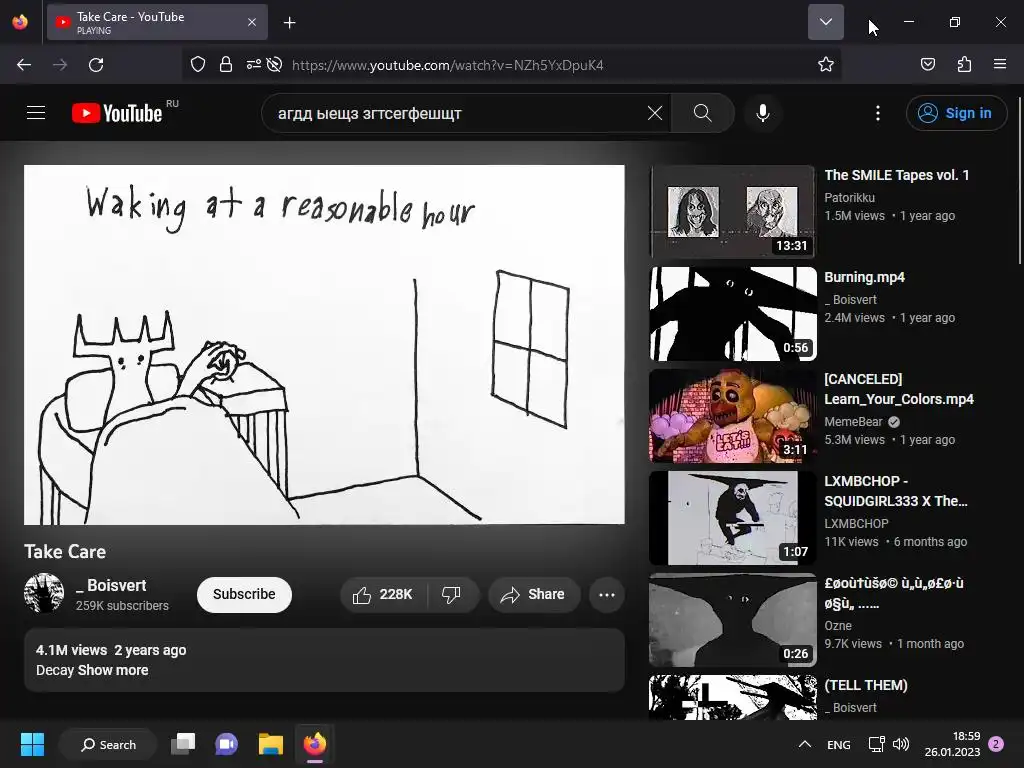
Task: Show site security padlock info
Action: pos(226,64)
